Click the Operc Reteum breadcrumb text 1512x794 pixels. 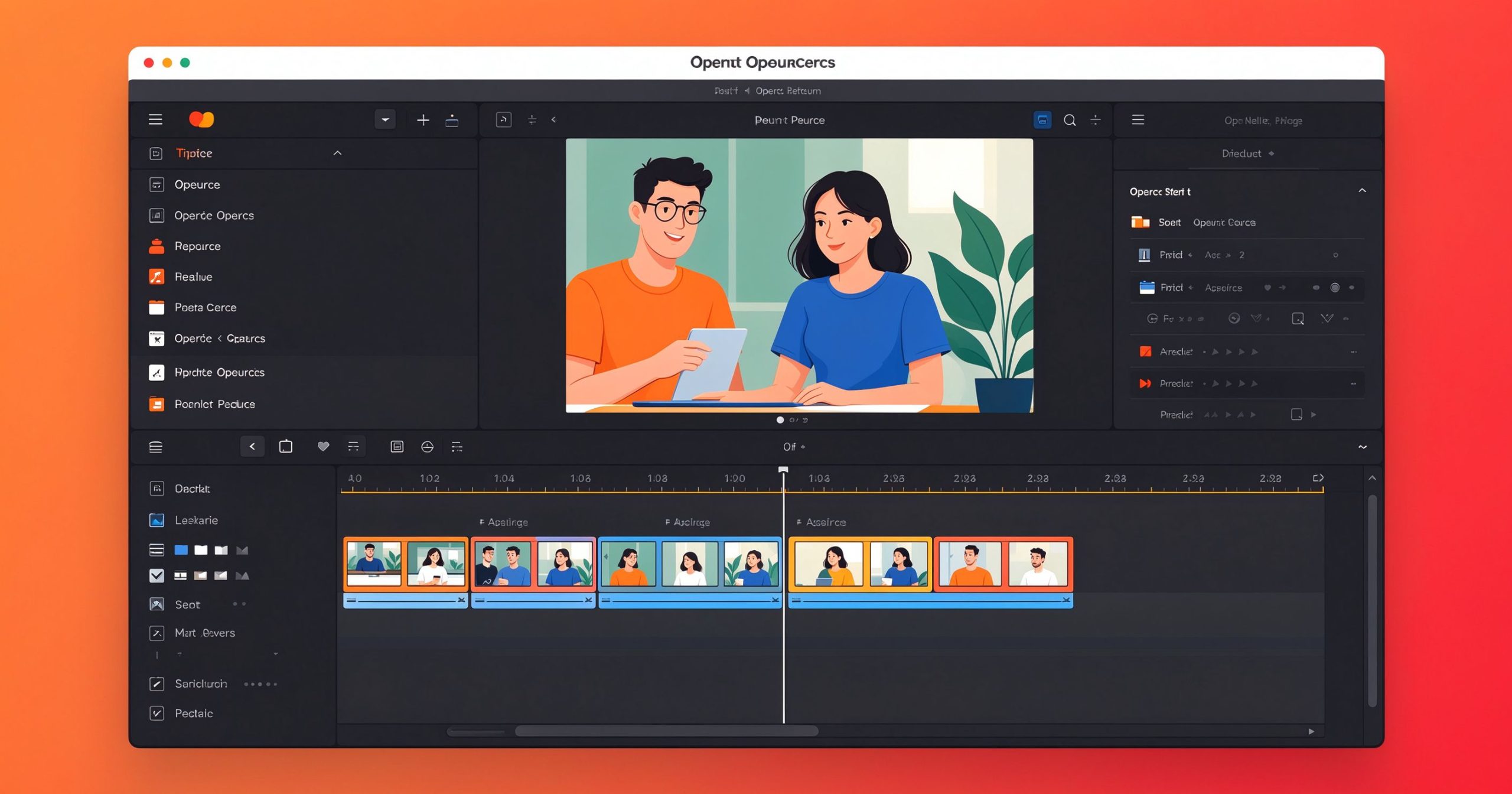tap(788, 90)
